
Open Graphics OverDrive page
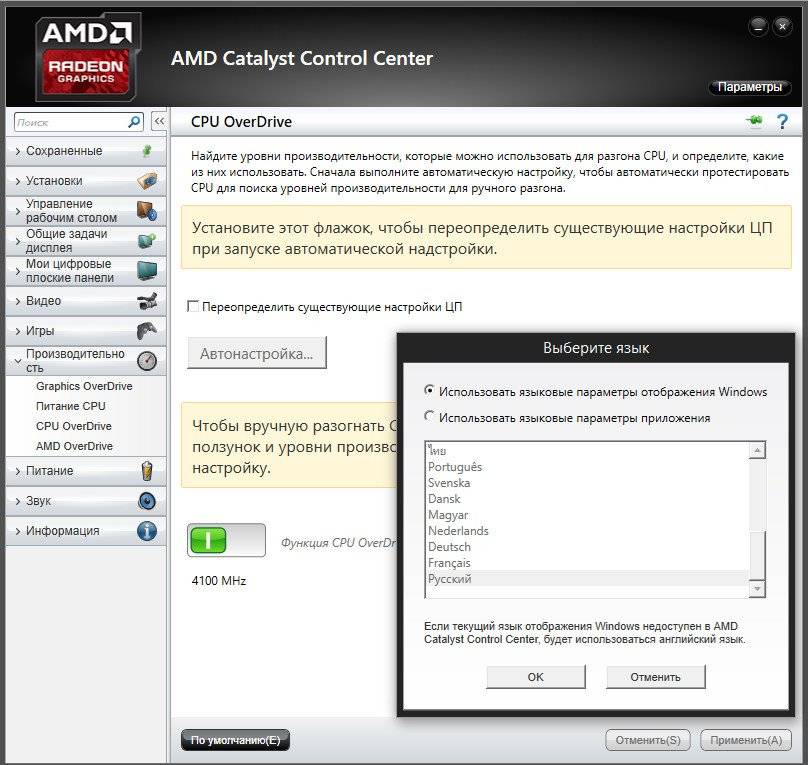click(x=84, y=386)
